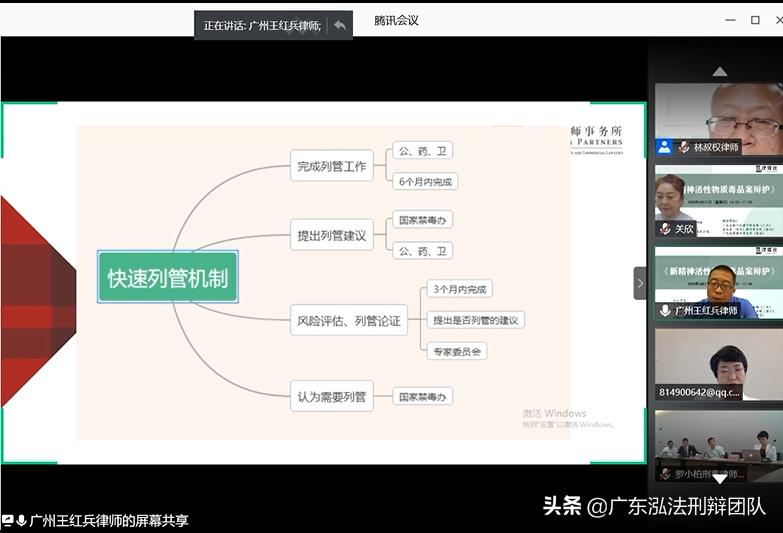Click the 公、药、卫 node under 提出列管建议

coord(422,250)
